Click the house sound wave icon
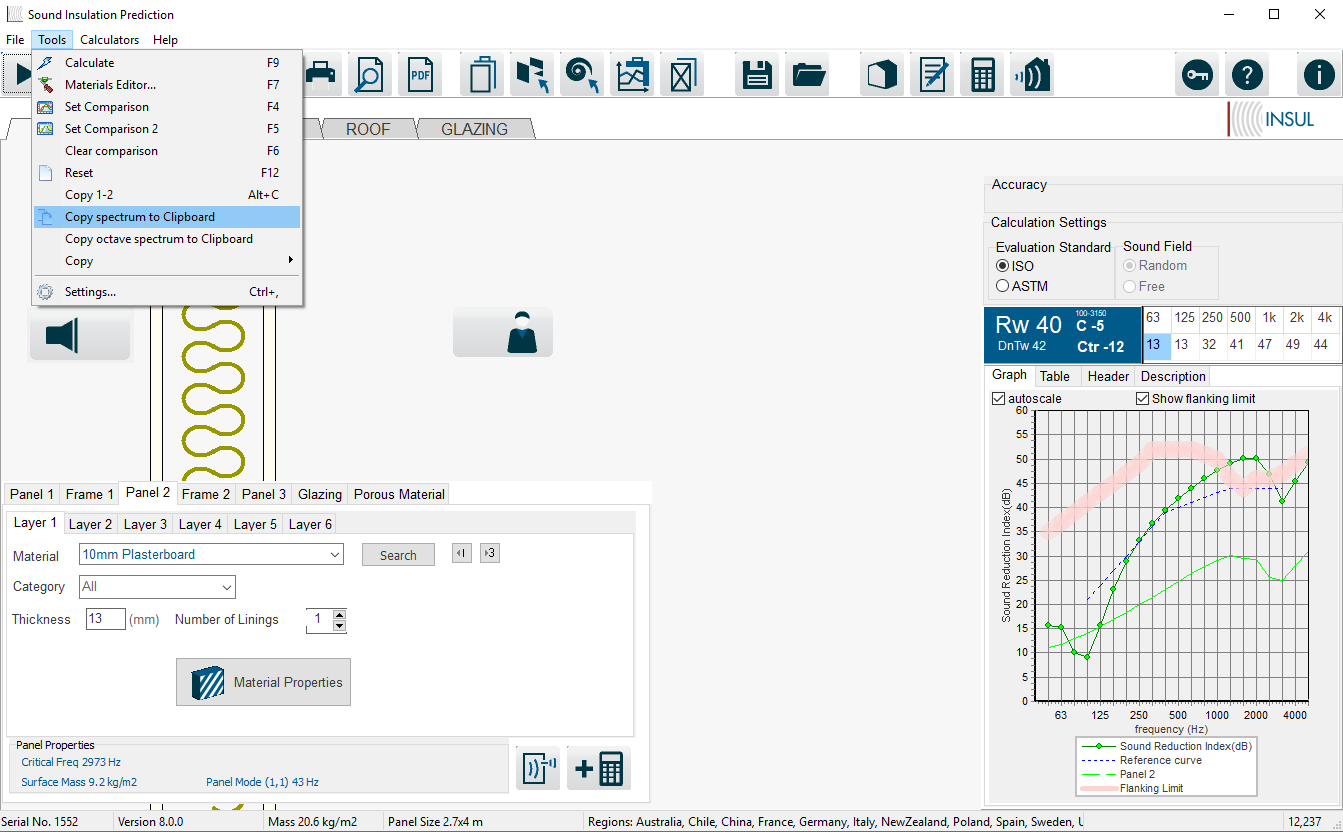Viewport: 1343px width, 832px height. [1032, 75]
